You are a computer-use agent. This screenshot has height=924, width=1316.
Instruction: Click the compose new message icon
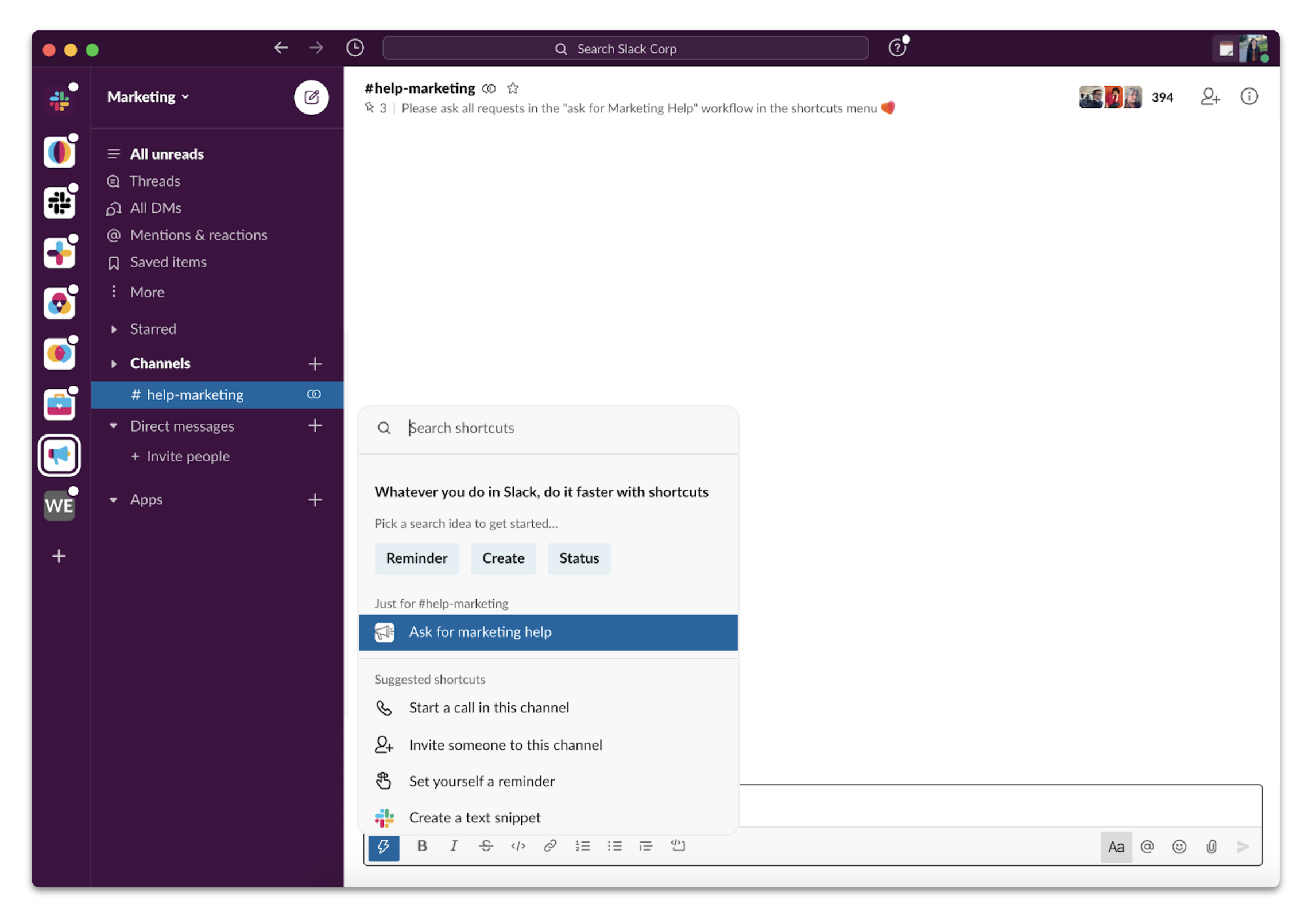311,97
